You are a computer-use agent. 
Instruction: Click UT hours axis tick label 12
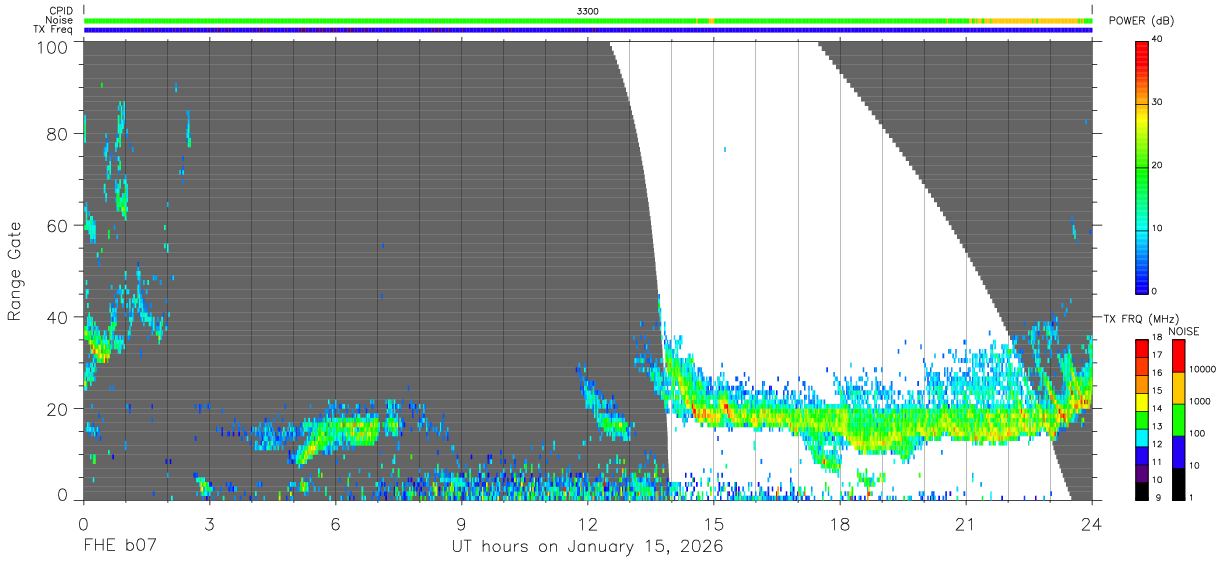point(587,524)
